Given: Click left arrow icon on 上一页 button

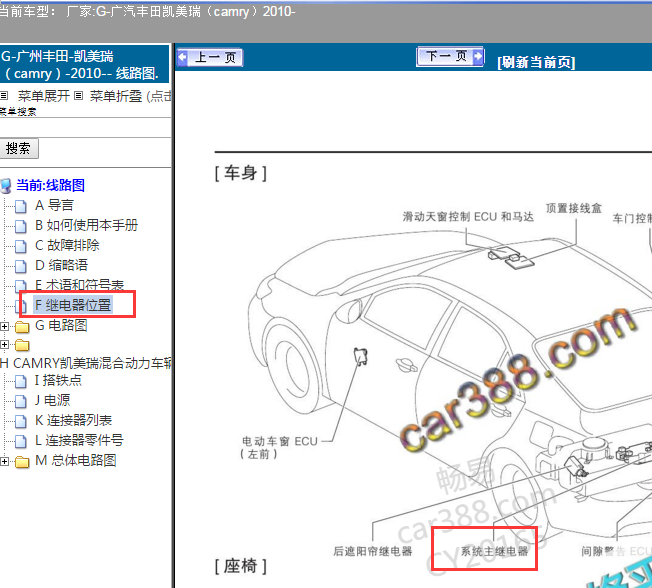Looking at the screenshot, I should pos(182,57).
